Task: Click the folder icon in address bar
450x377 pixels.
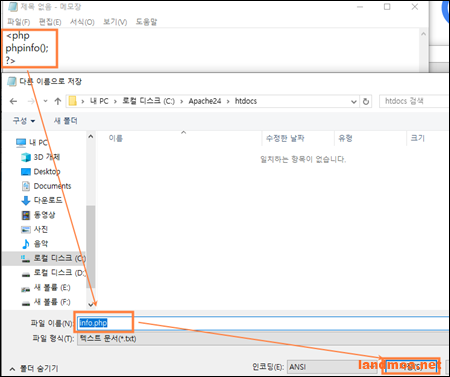Action: tap(72, 101)
